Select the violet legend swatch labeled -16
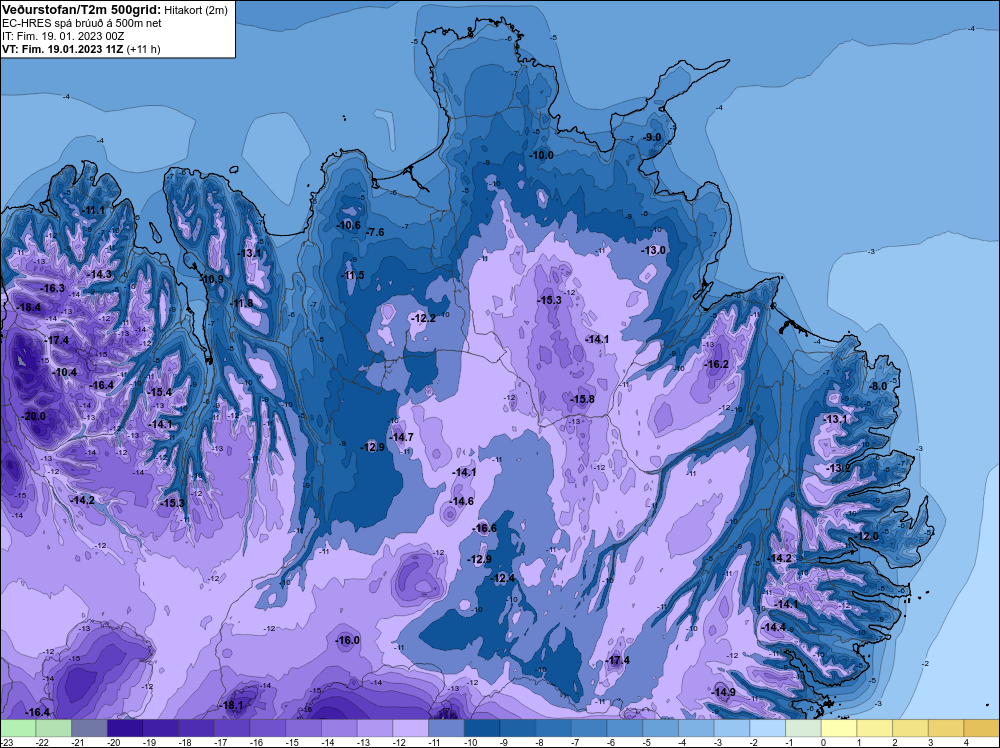 (x=268, y=728)
